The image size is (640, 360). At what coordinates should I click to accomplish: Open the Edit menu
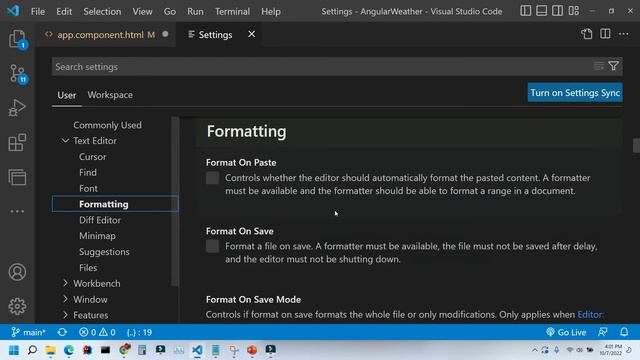64,11
